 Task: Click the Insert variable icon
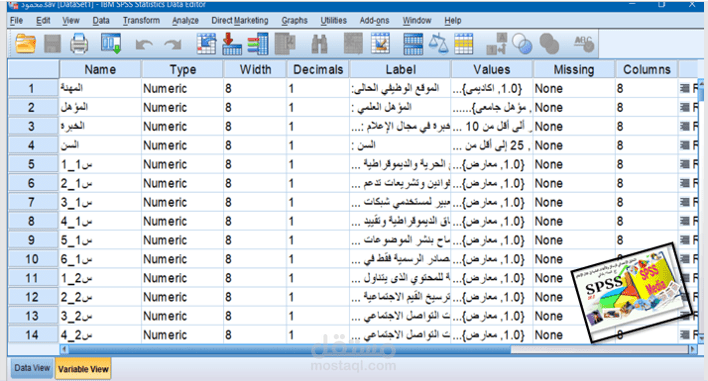[380, 44]
